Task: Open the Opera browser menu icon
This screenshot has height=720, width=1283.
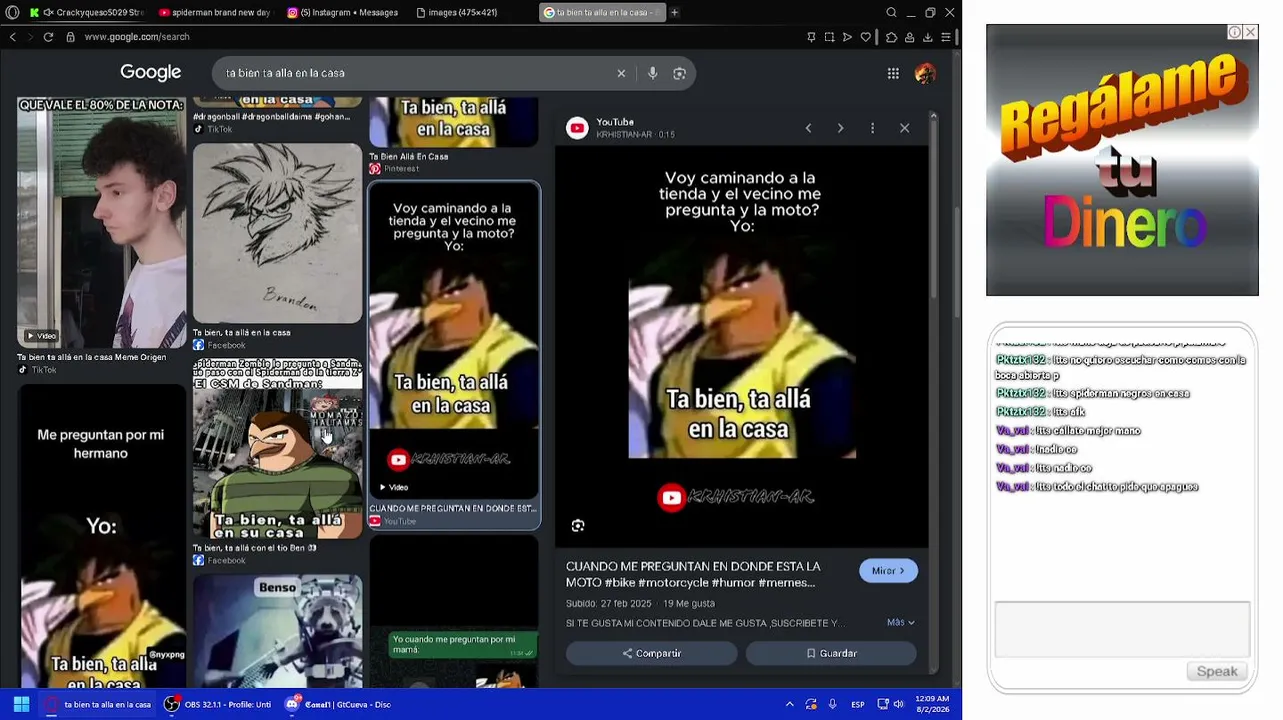Action: pos(12,13)
